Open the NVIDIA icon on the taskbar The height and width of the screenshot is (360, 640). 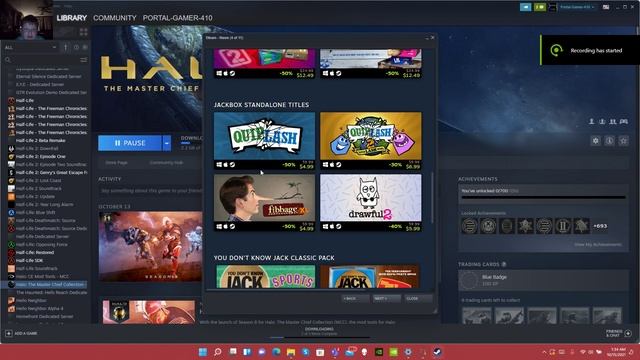(x=379, y=352)
